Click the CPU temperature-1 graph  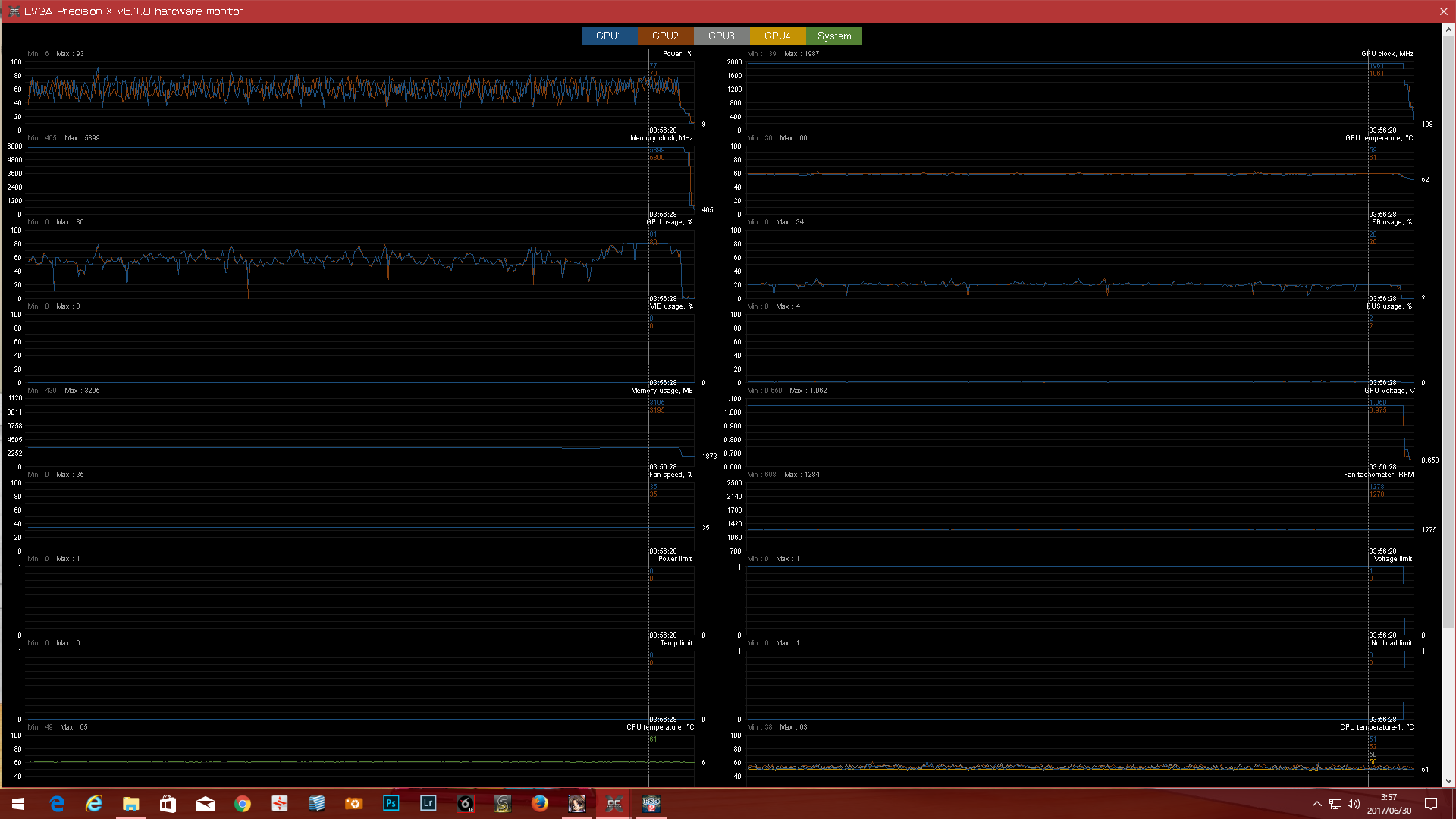point(1080,761)
